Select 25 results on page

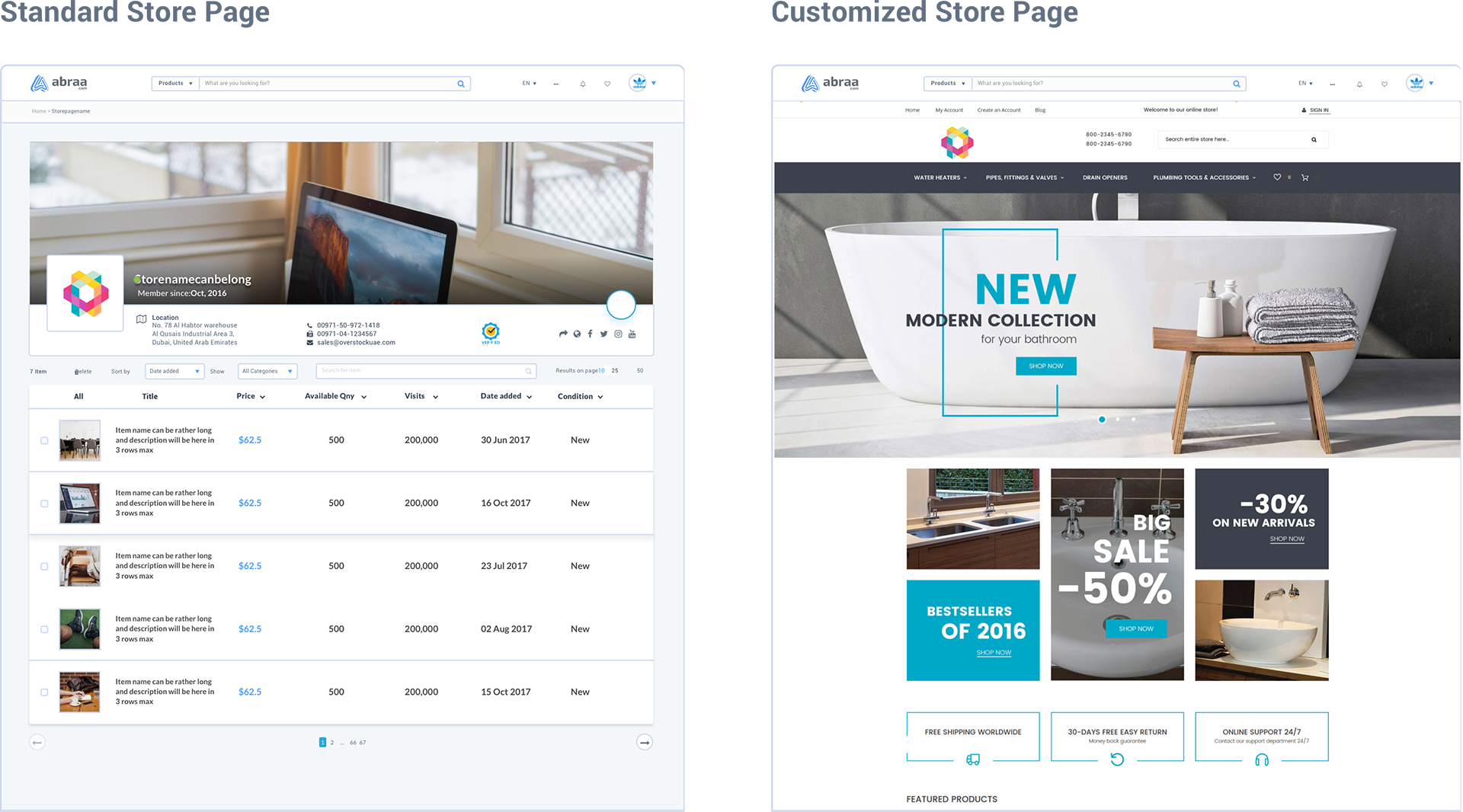[615, 371]
